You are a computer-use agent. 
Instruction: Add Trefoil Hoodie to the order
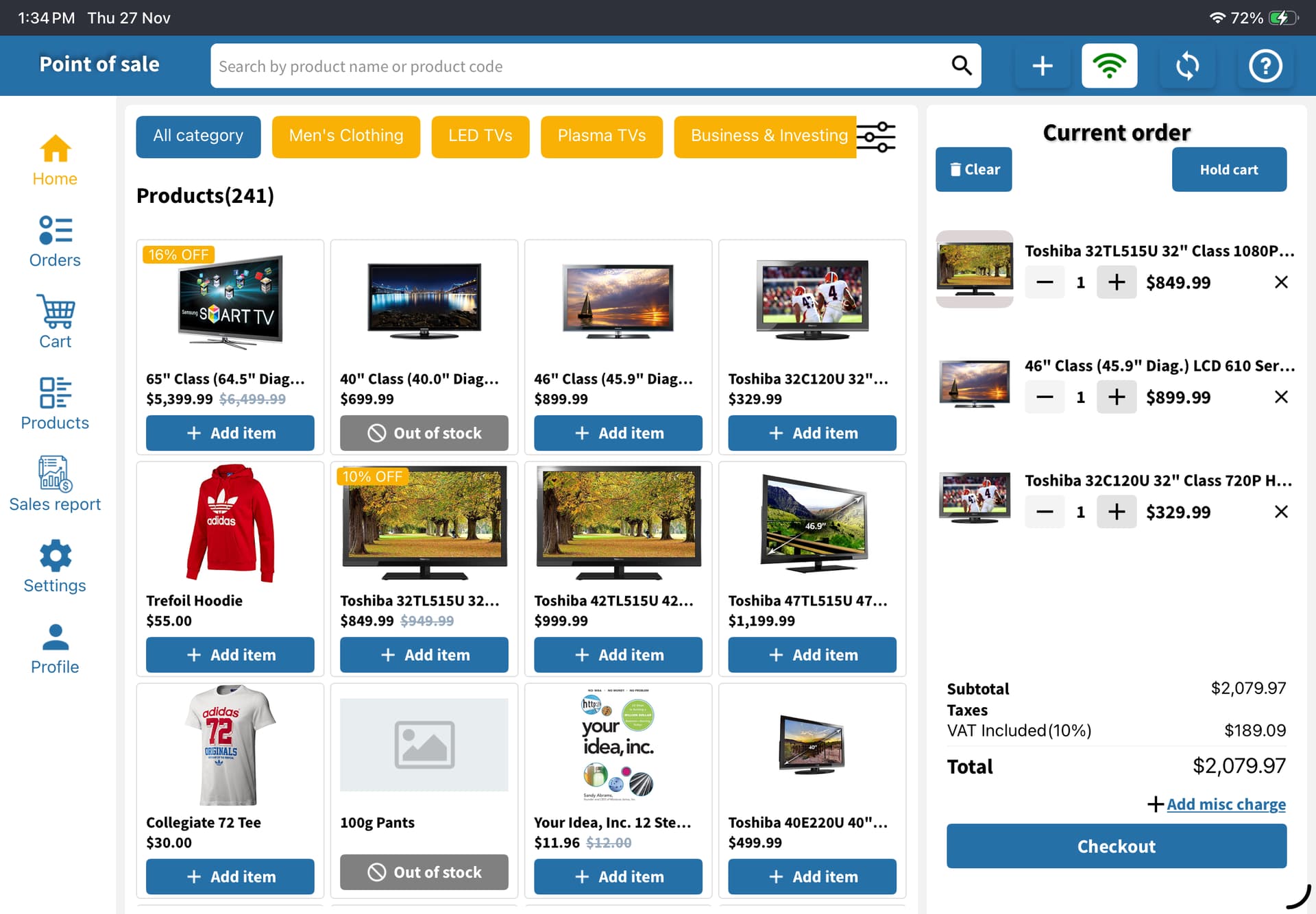coord(230,655)
